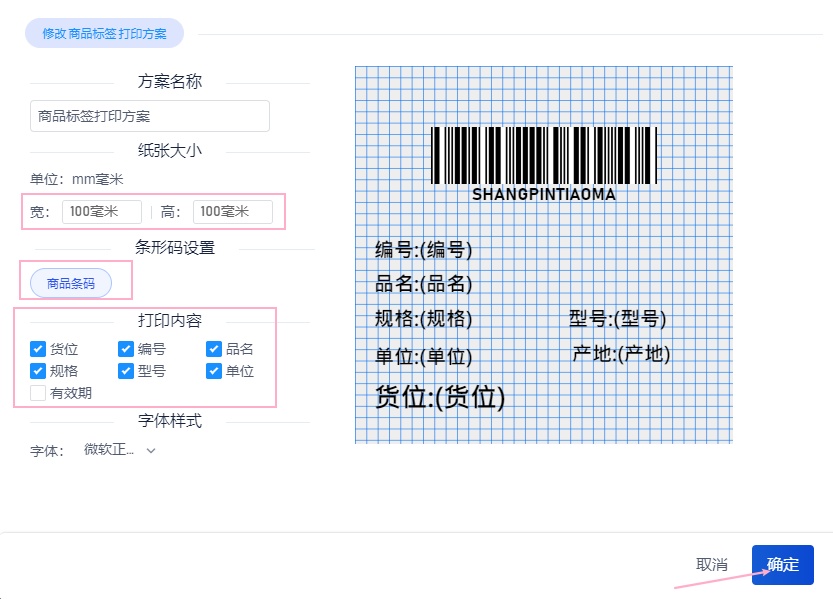Toggle the 型号 checkbox
Viewport: 833px width, 599px height.
pyautogui.click(x=126, y=371)
